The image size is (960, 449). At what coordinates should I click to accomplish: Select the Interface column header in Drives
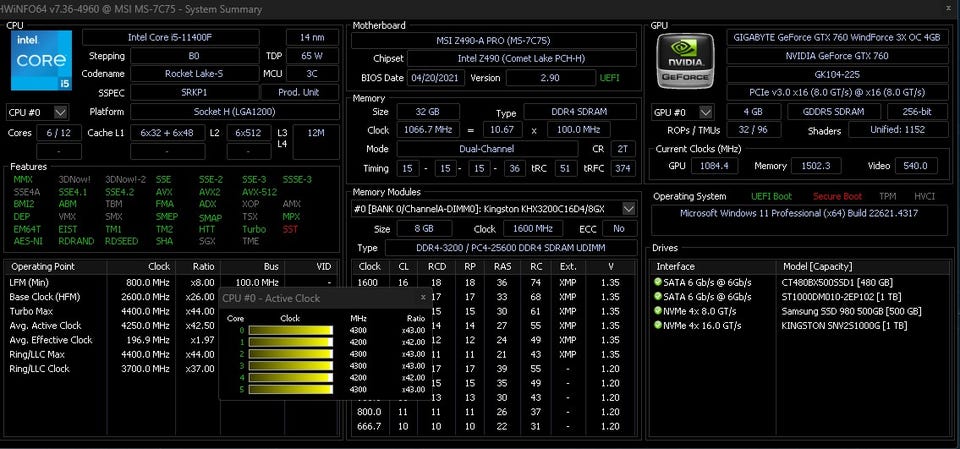pos(677,267)
